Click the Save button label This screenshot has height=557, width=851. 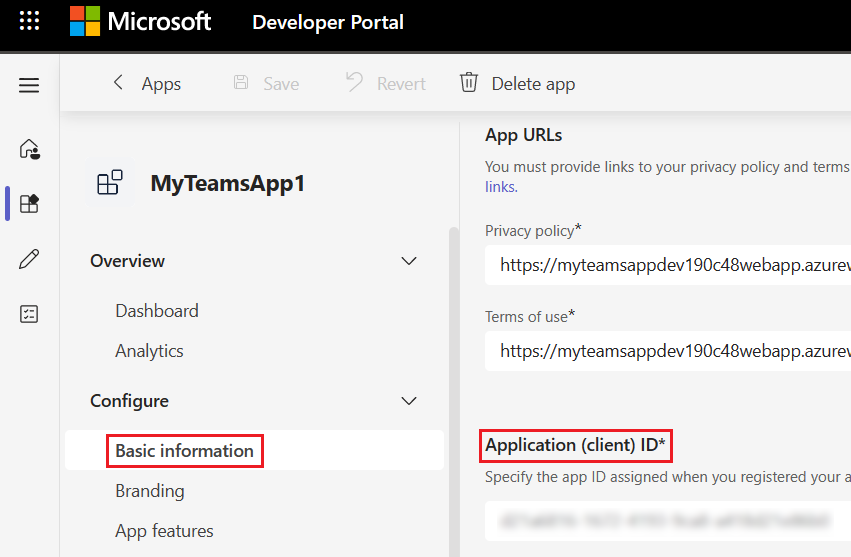coord(281,84)
